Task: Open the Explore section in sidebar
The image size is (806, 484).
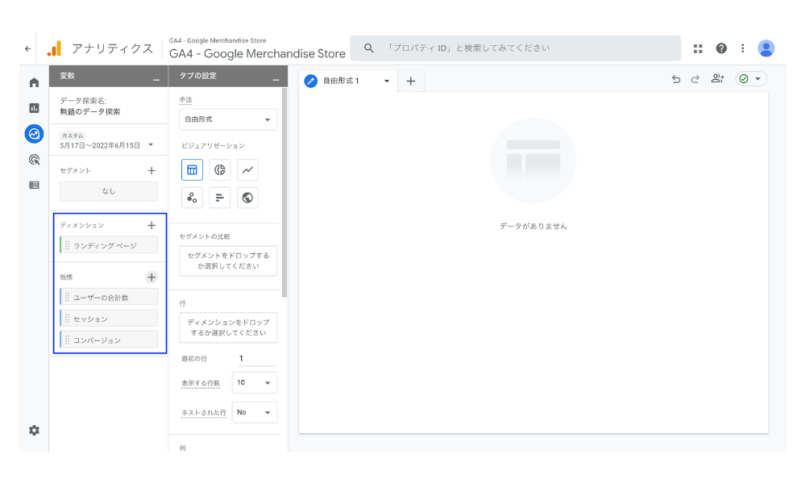Action: tap(34, 133)
